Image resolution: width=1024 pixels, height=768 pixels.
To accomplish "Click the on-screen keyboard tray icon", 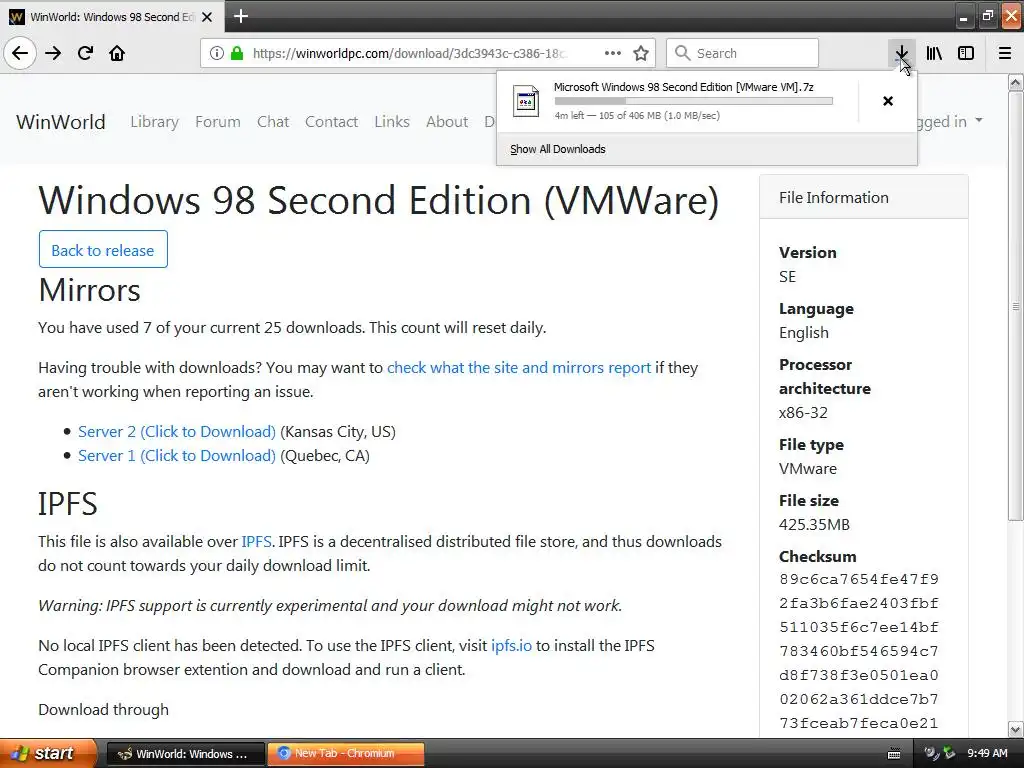I will pos(894,754).
